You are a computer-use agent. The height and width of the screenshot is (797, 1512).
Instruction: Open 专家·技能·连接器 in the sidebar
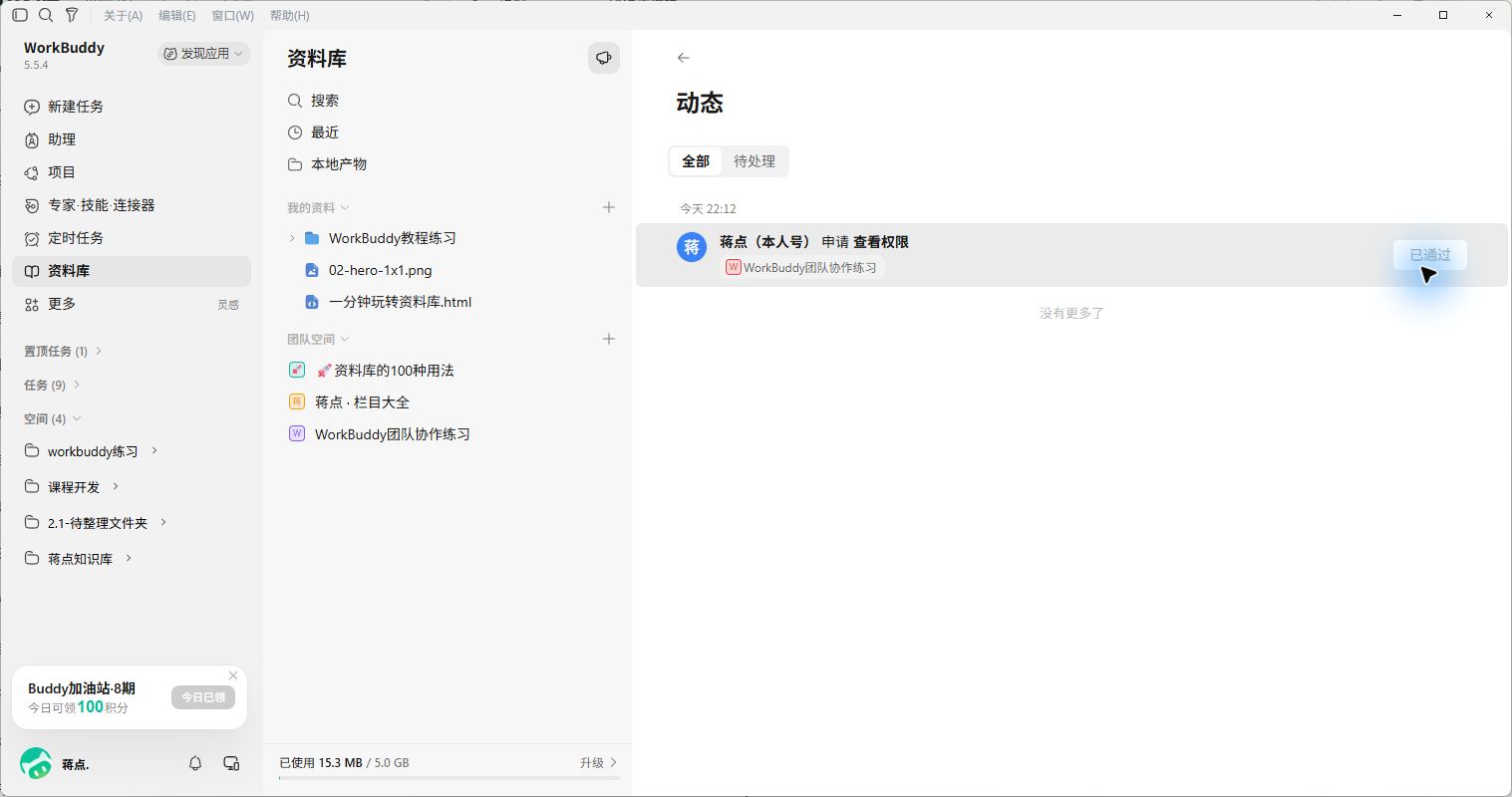(x=132, y=205)
